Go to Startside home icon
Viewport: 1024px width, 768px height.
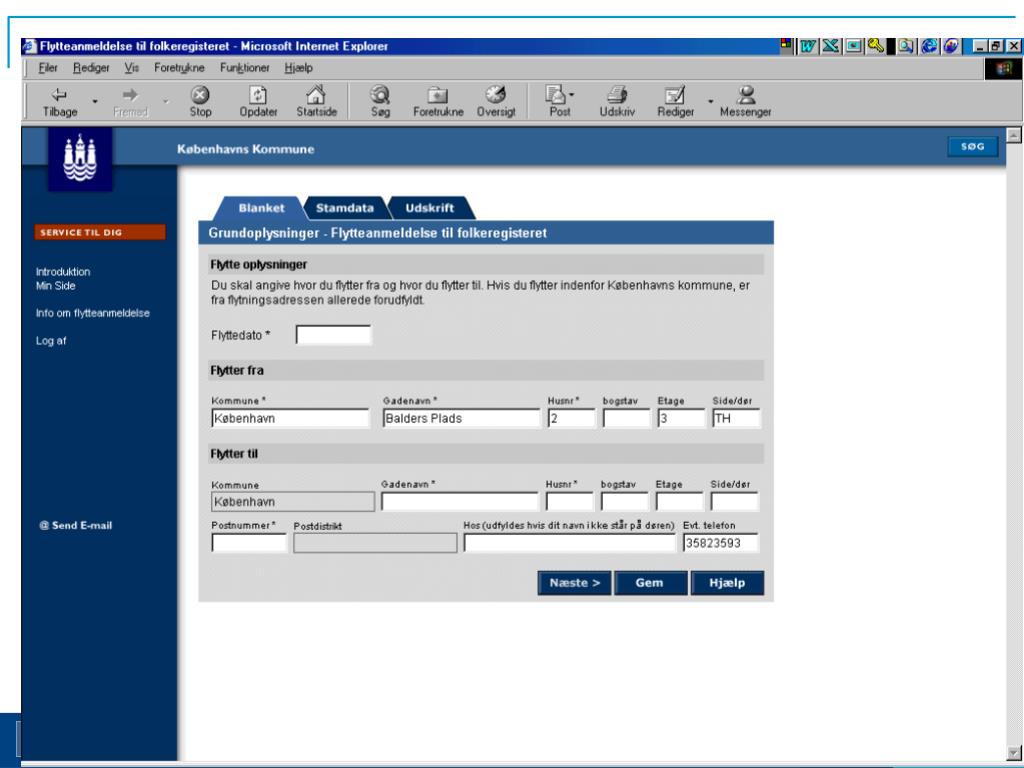pyautogui.click(x=316, y=103)
